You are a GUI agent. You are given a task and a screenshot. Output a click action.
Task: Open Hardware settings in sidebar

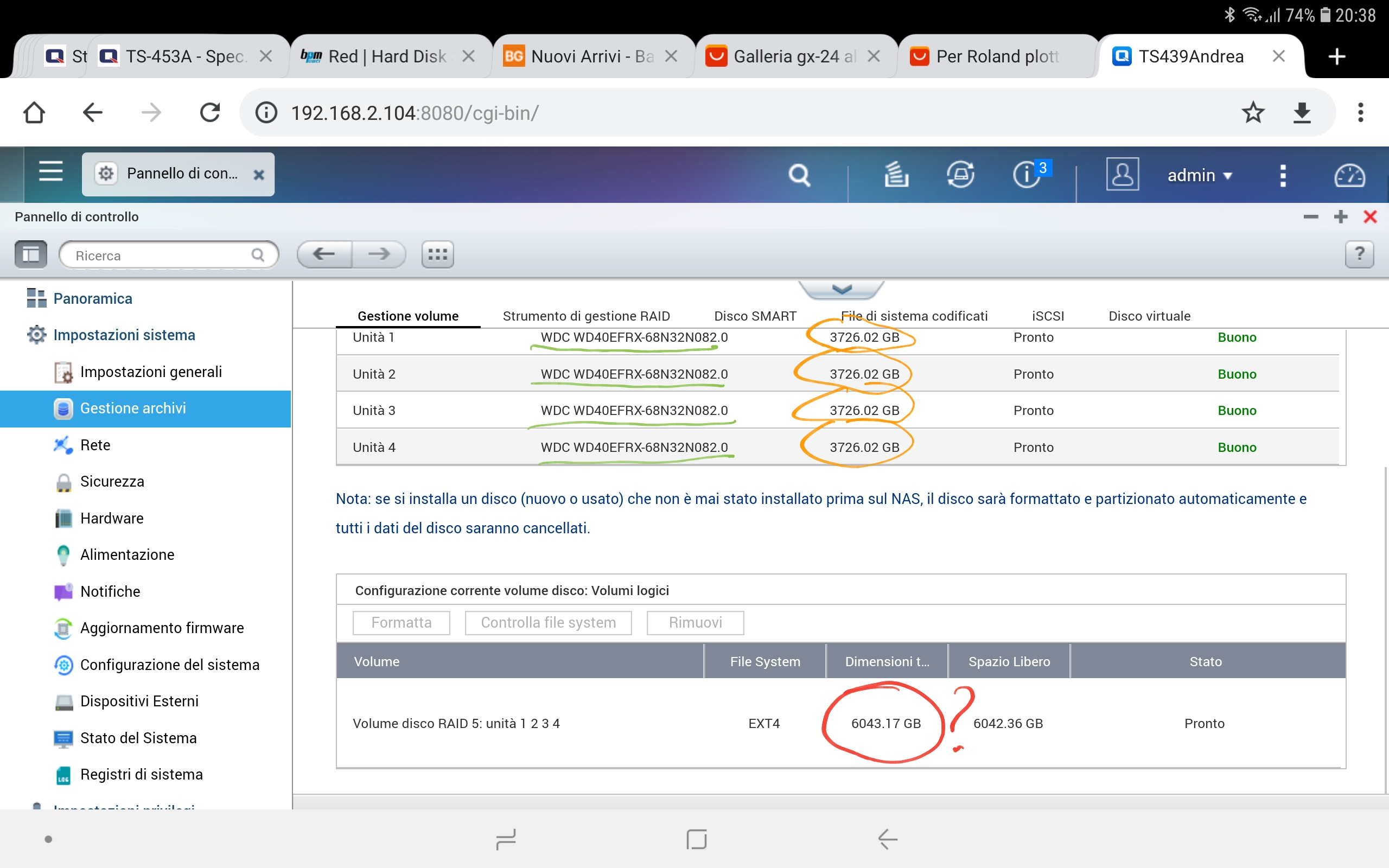[x=112, y=518]
